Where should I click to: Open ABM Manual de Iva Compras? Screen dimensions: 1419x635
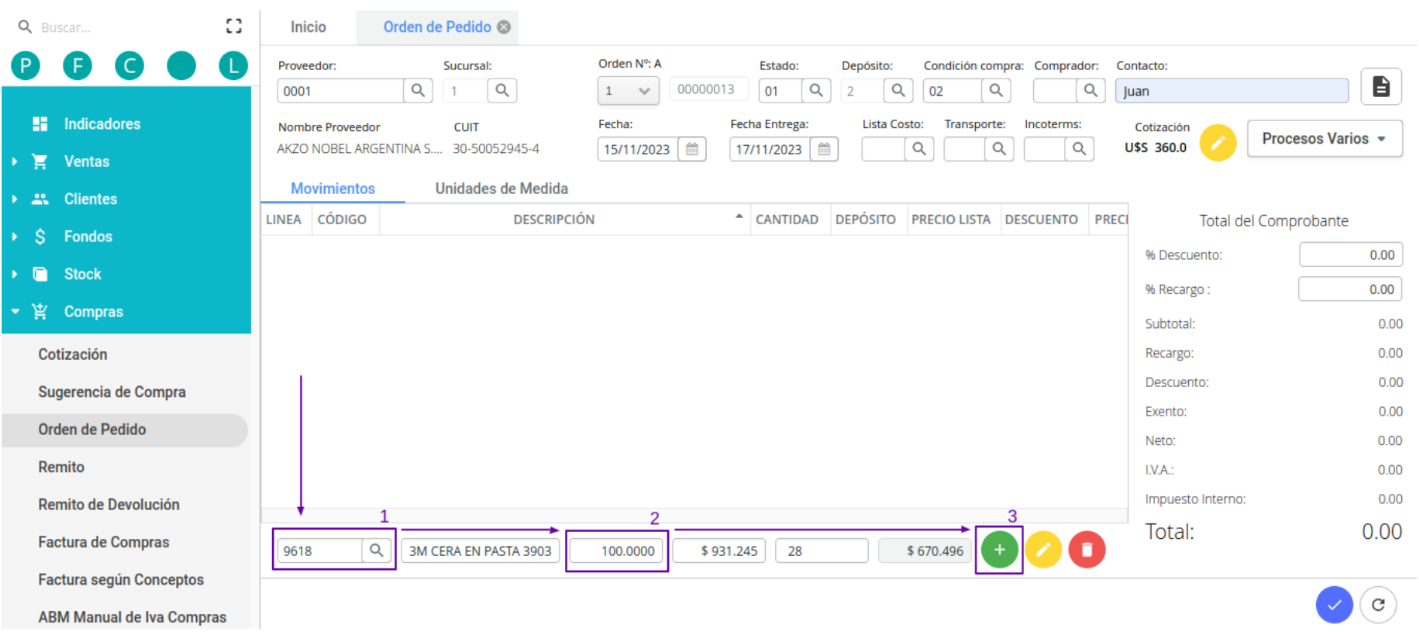132,618
